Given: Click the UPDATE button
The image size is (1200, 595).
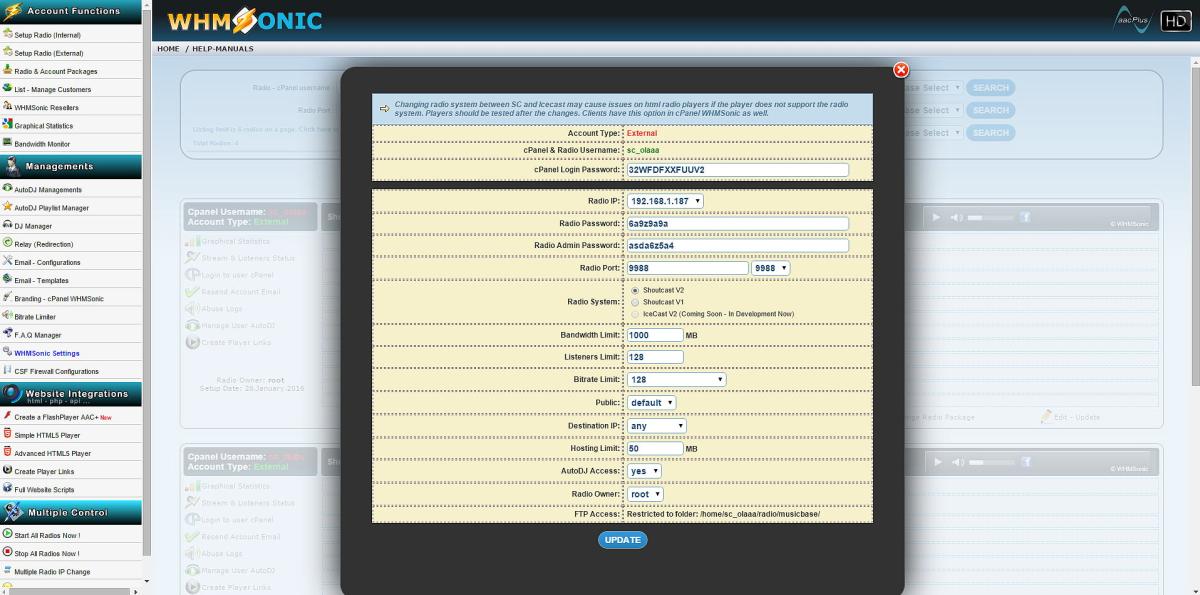Looking at the screenshot, I should coord(622,540).
